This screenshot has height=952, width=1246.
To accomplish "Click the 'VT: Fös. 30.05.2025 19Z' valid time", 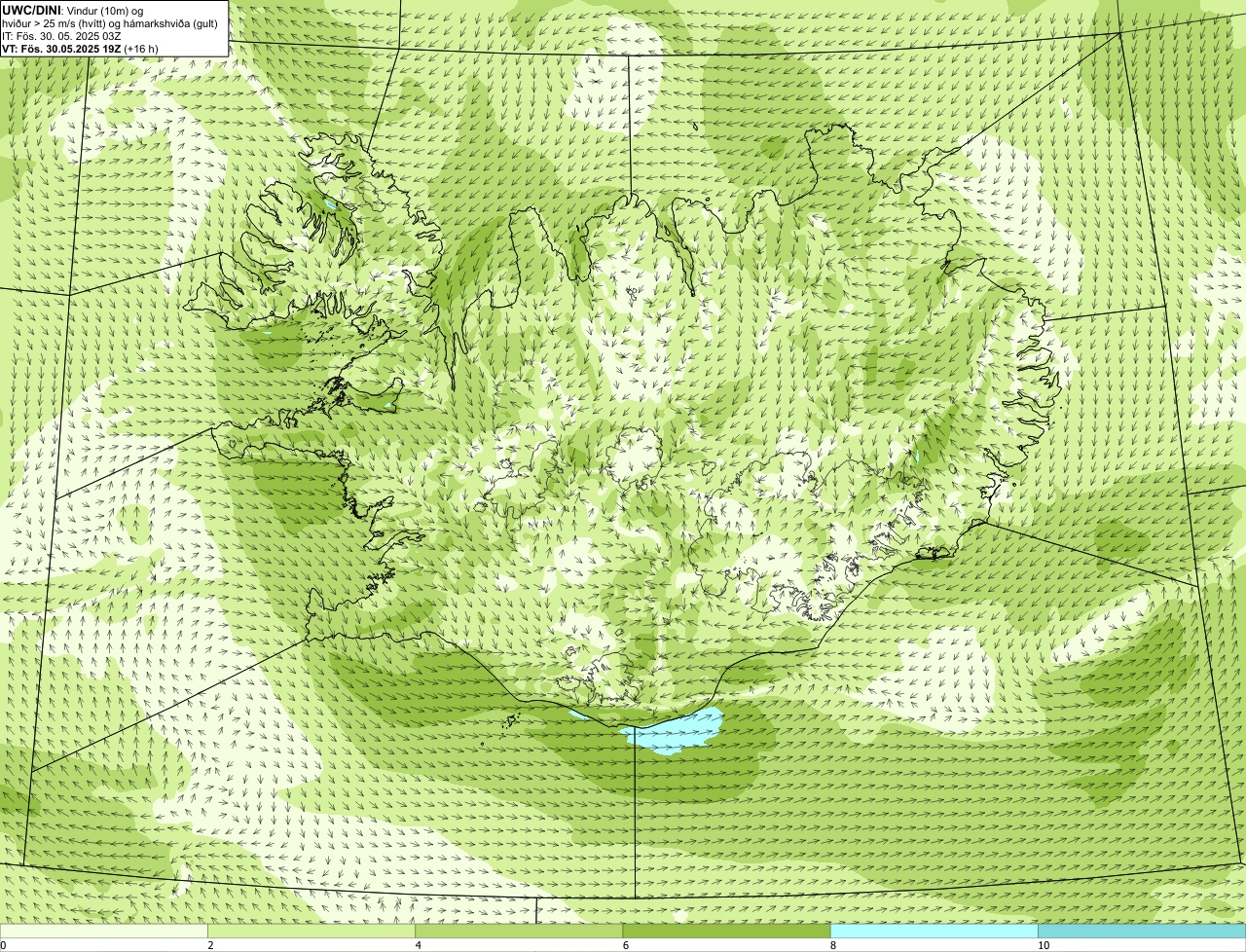I will point(61,49).
